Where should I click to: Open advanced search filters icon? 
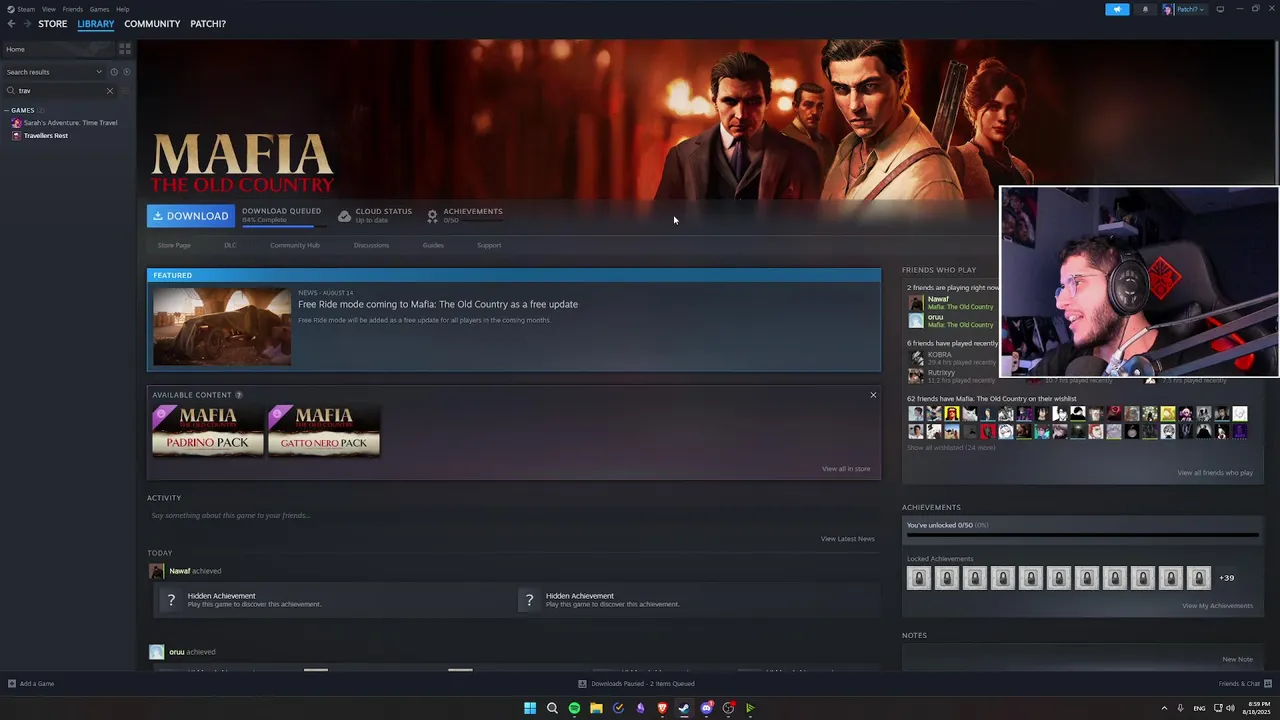pyautogui.click(x=125, y=91)
